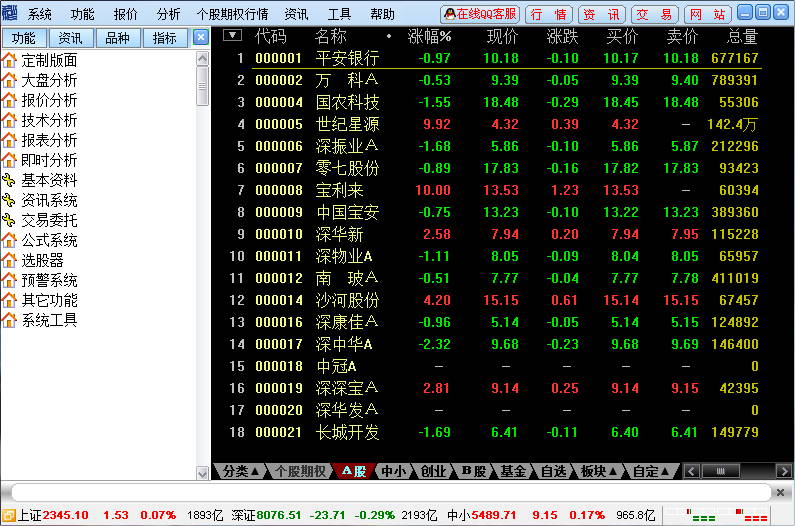Click the house icon beside 大盘分析
The height and width of the screenshot is (526, 795).
coord(9,80)
